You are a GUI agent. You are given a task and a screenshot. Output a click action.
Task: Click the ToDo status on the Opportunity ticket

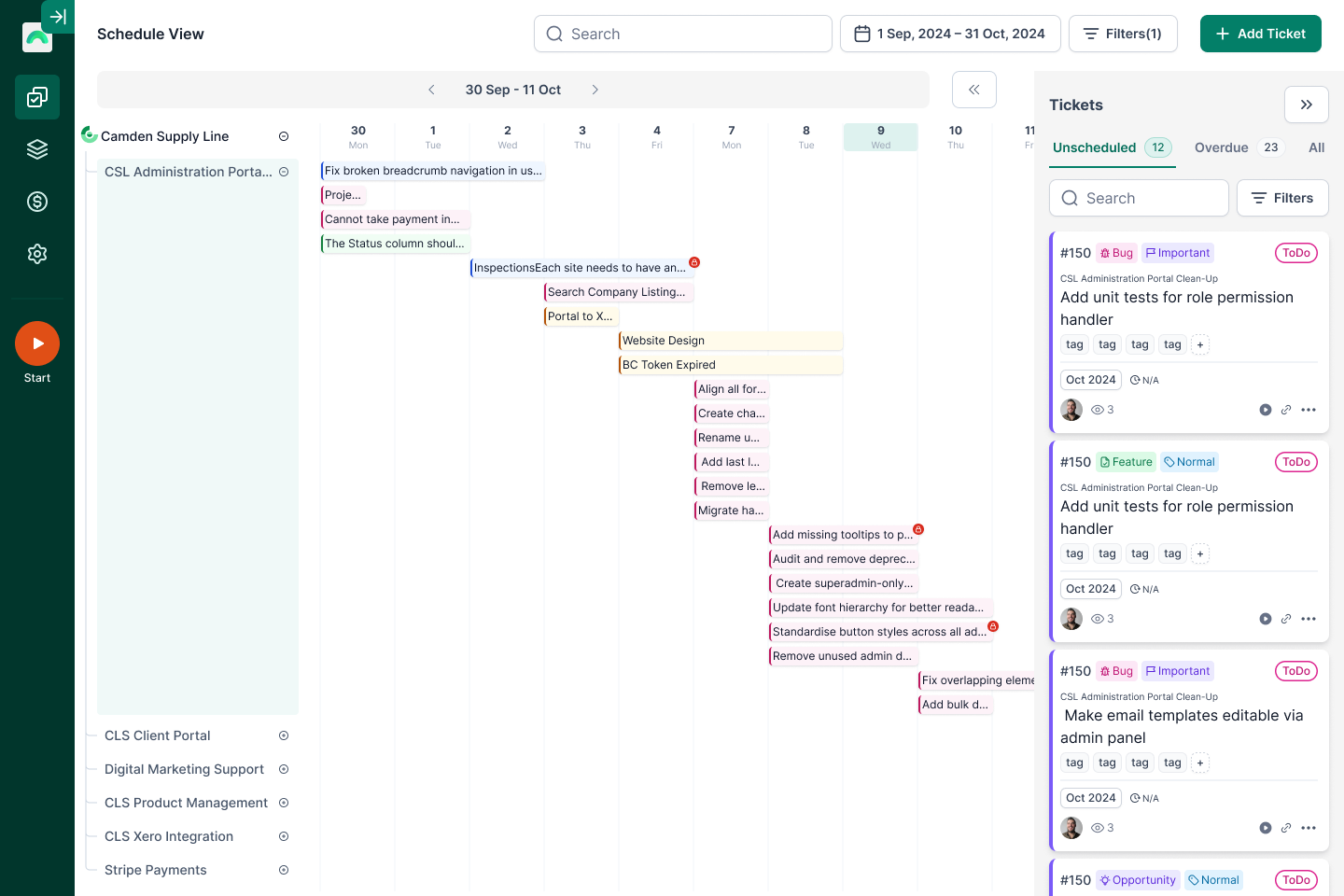(x=1296, y=880)
